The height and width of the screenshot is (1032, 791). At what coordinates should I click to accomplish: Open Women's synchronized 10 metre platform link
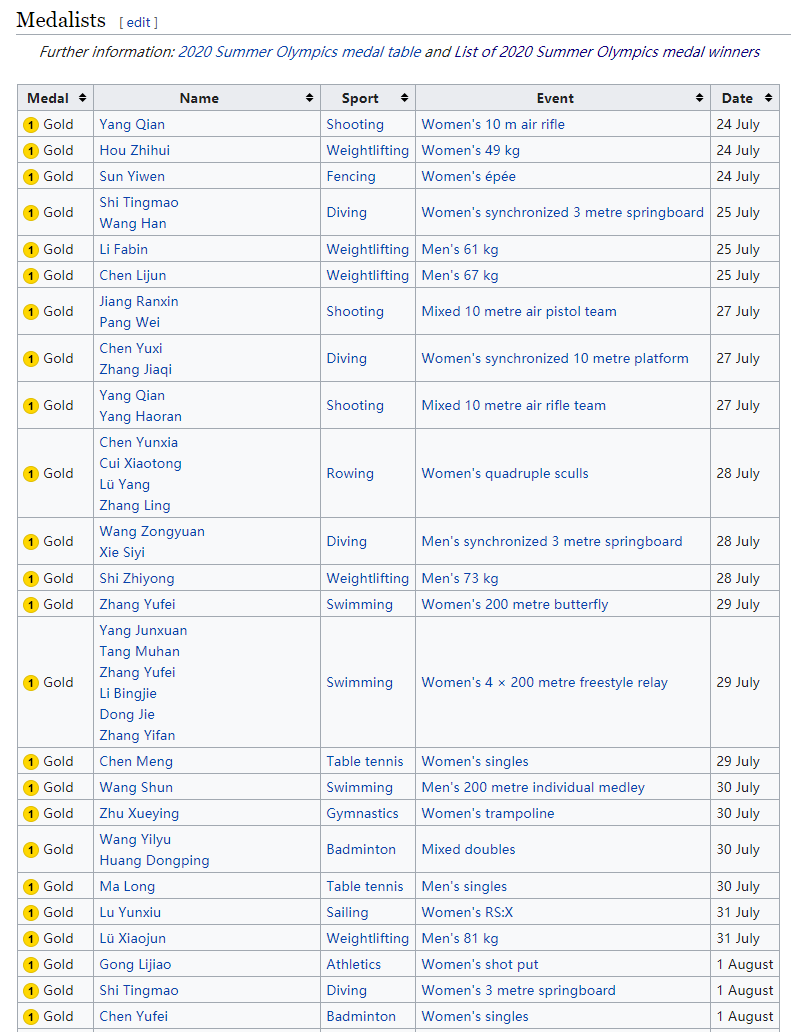555,358
